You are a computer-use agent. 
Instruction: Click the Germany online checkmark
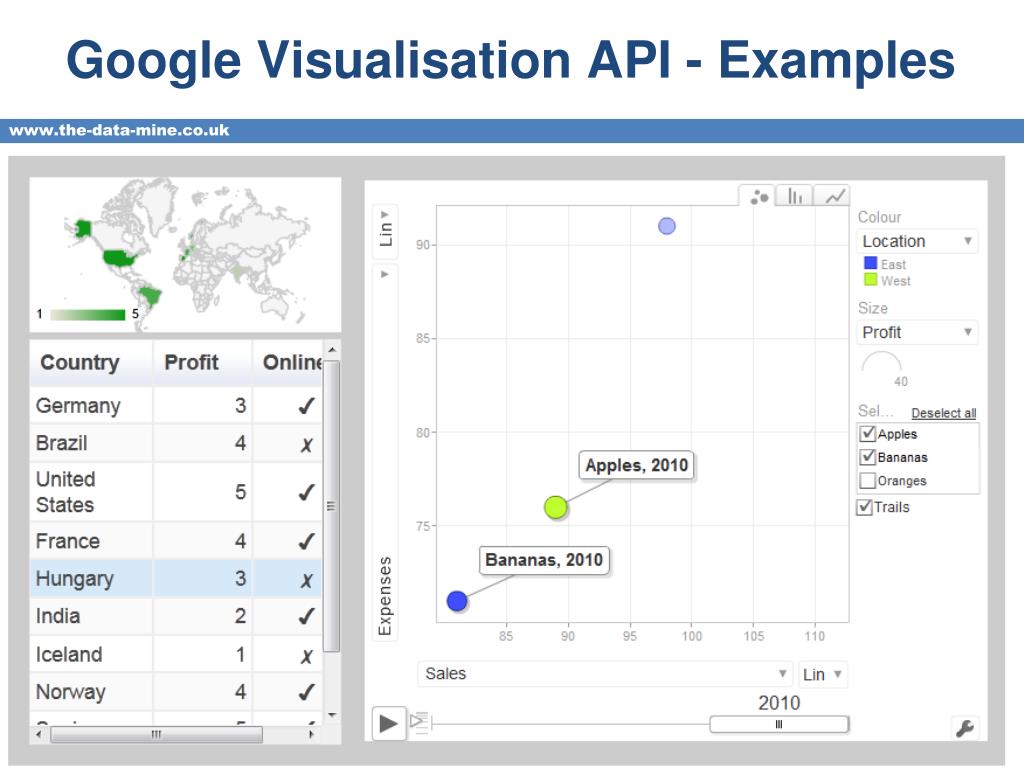[306, 406]
